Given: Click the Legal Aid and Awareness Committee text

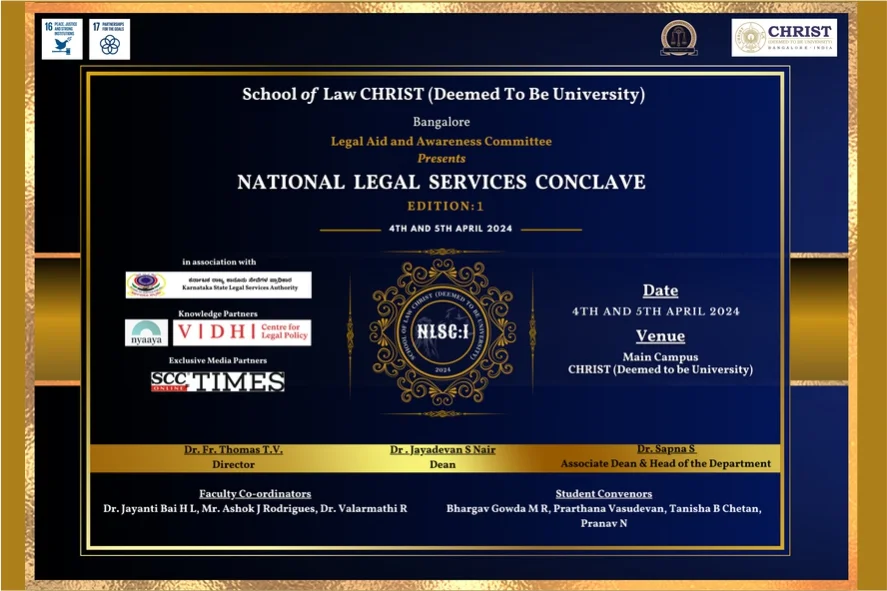Looking at the screenshot, I should tap(441, 141).
